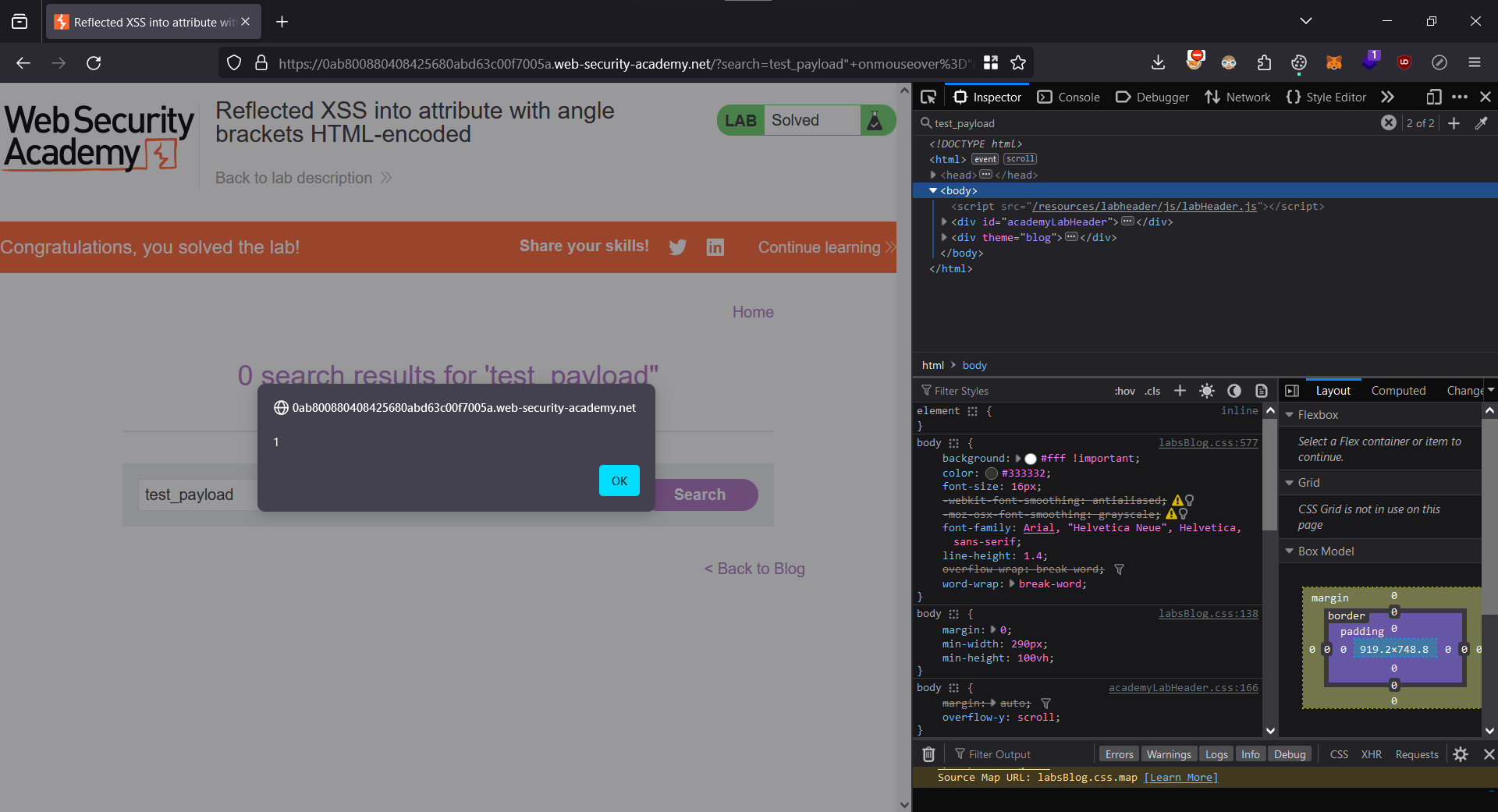Expand the background property value

(1017, 459)
